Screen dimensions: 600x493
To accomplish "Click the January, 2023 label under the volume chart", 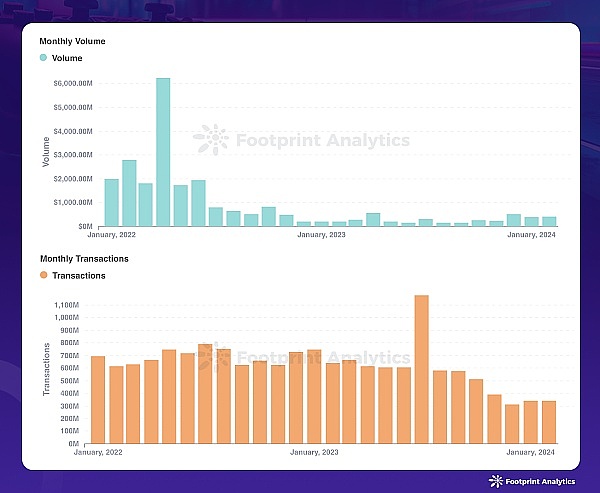I will click(x=322, y=235).
